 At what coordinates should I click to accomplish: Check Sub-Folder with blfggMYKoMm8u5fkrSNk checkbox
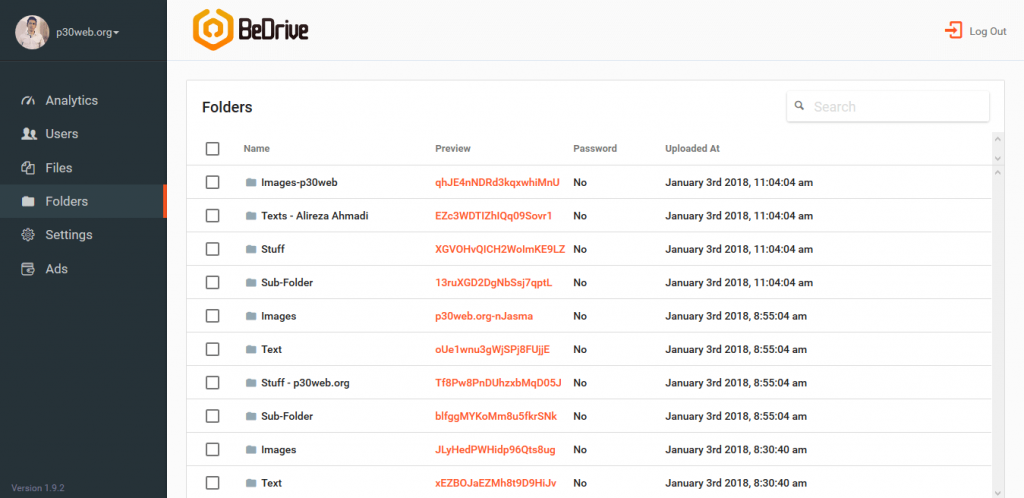pyautogui.click(x=212, y=416)
